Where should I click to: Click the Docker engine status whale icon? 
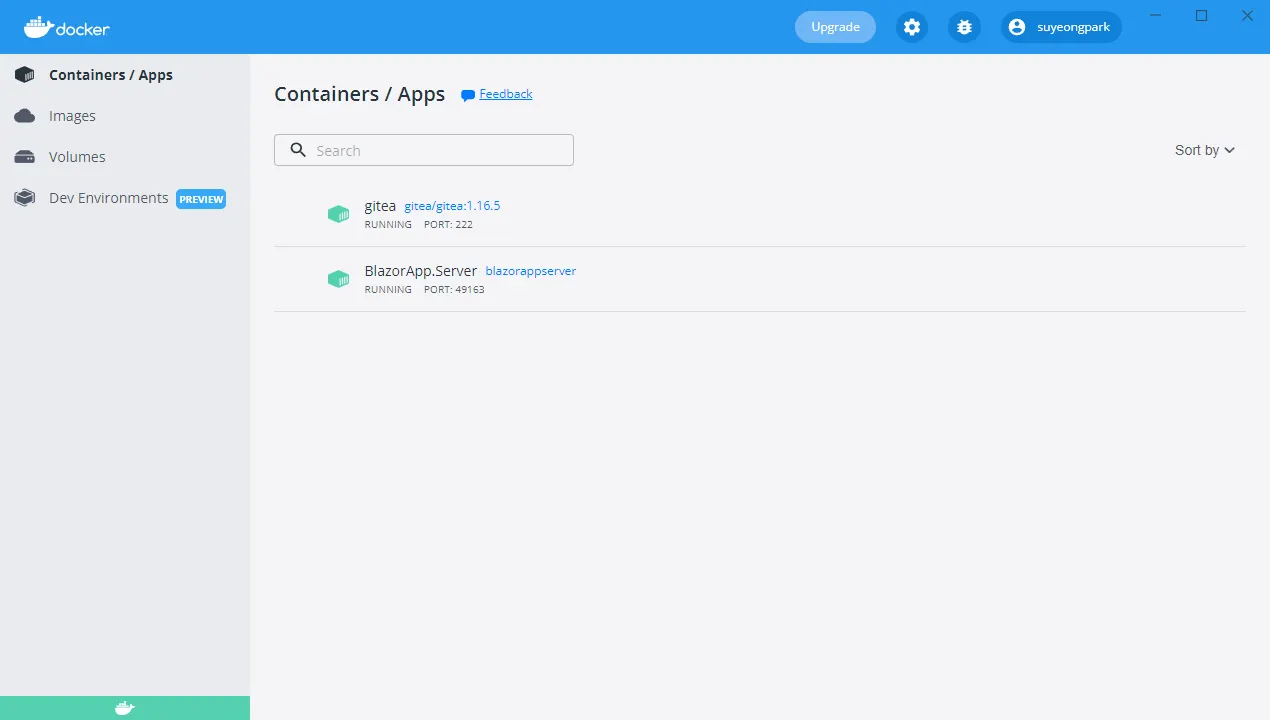(125, 708)
